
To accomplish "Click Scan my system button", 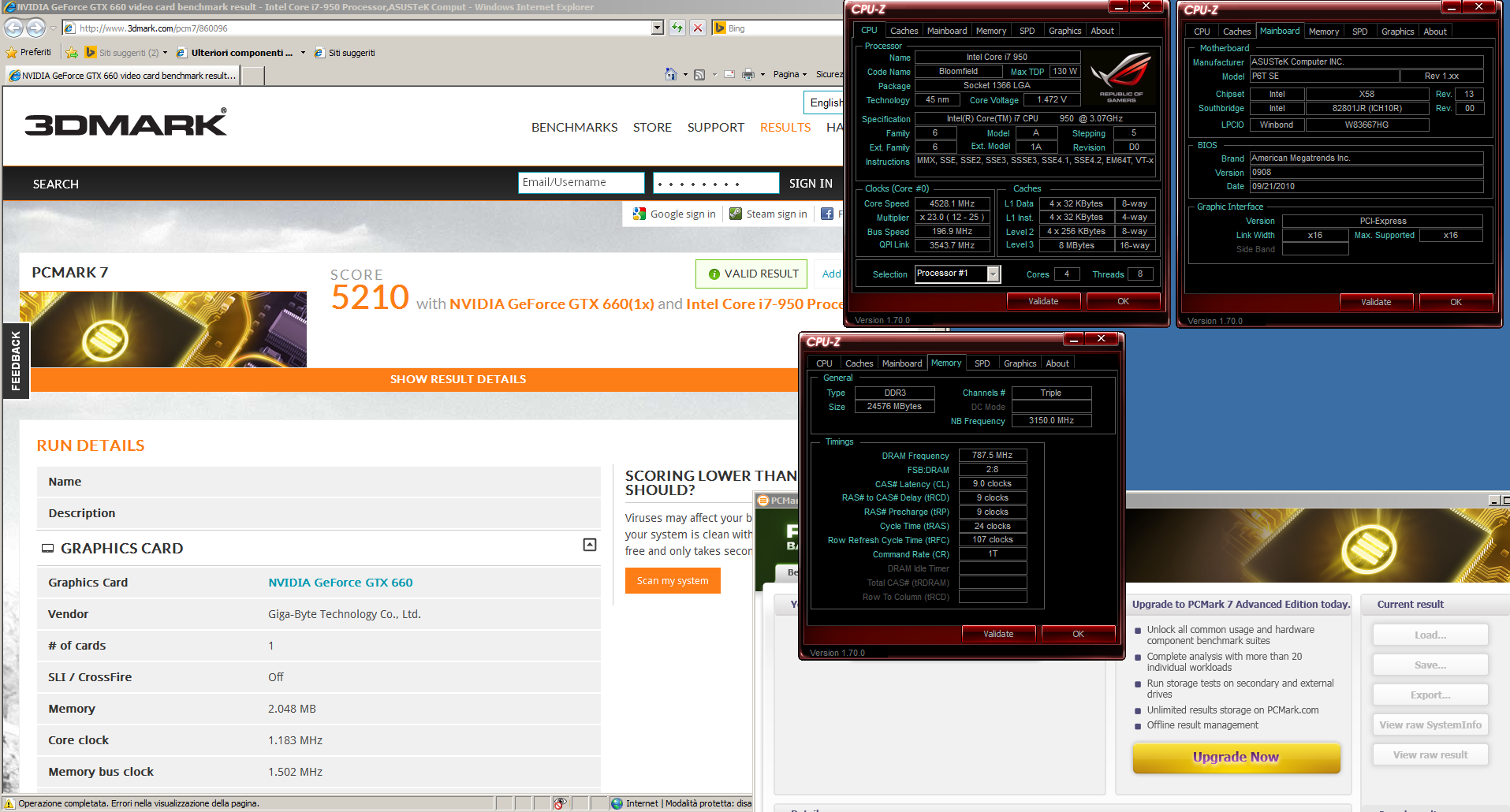I will pos(673,581).
